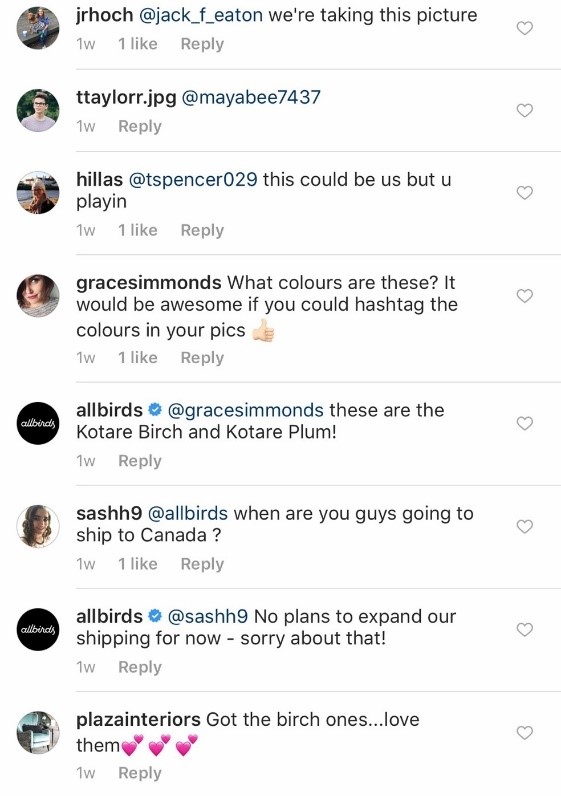Reply to plazainteriors' comment

[x=140, y=773]
